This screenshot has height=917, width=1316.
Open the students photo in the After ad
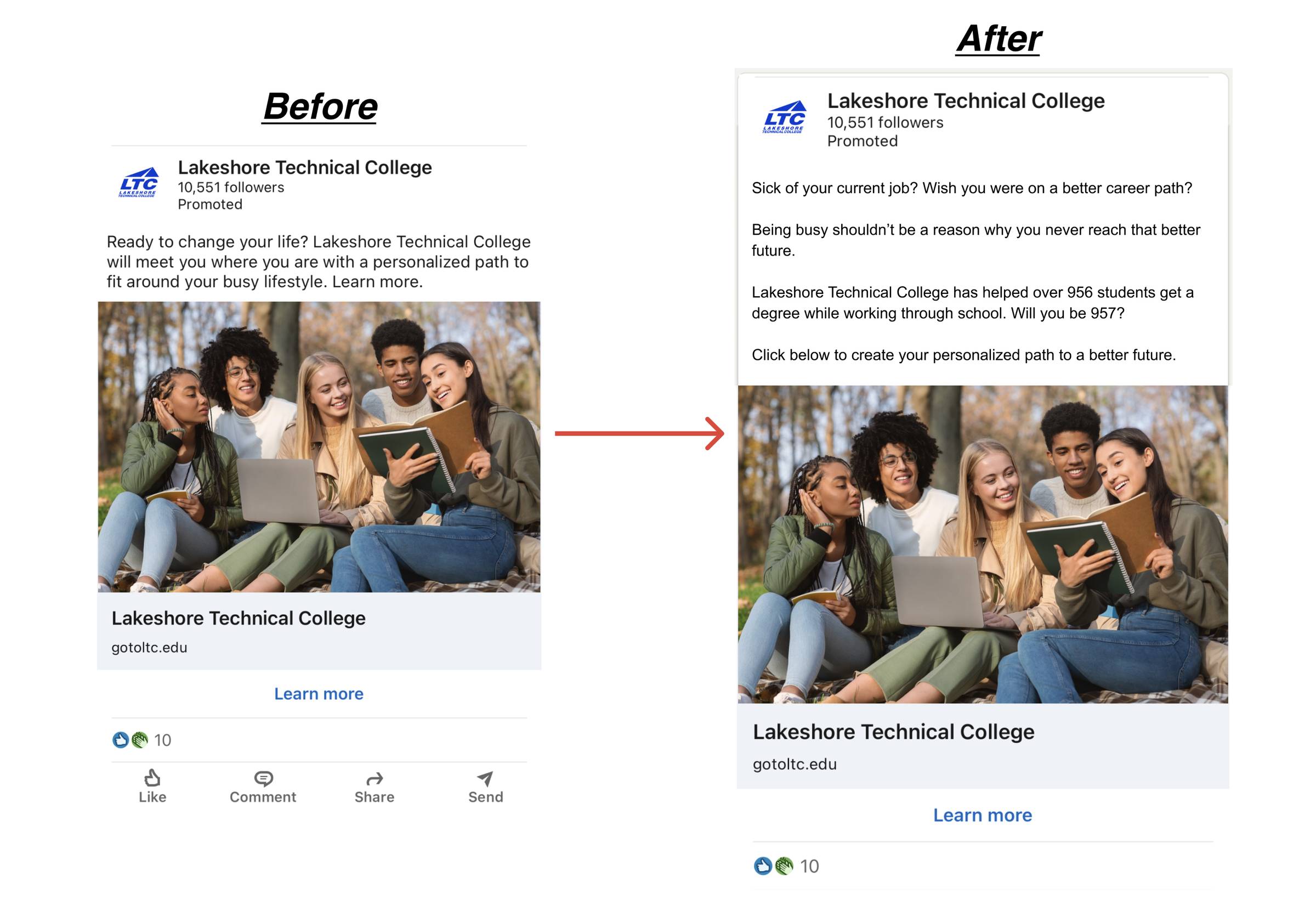pyautogui.click(x=983, y=545)
